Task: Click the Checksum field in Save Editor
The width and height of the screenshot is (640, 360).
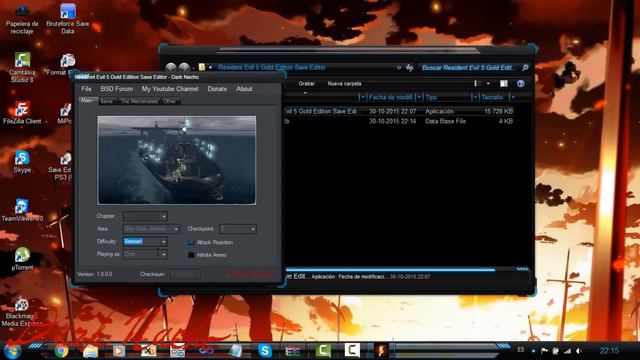Action: pos(186,274)
